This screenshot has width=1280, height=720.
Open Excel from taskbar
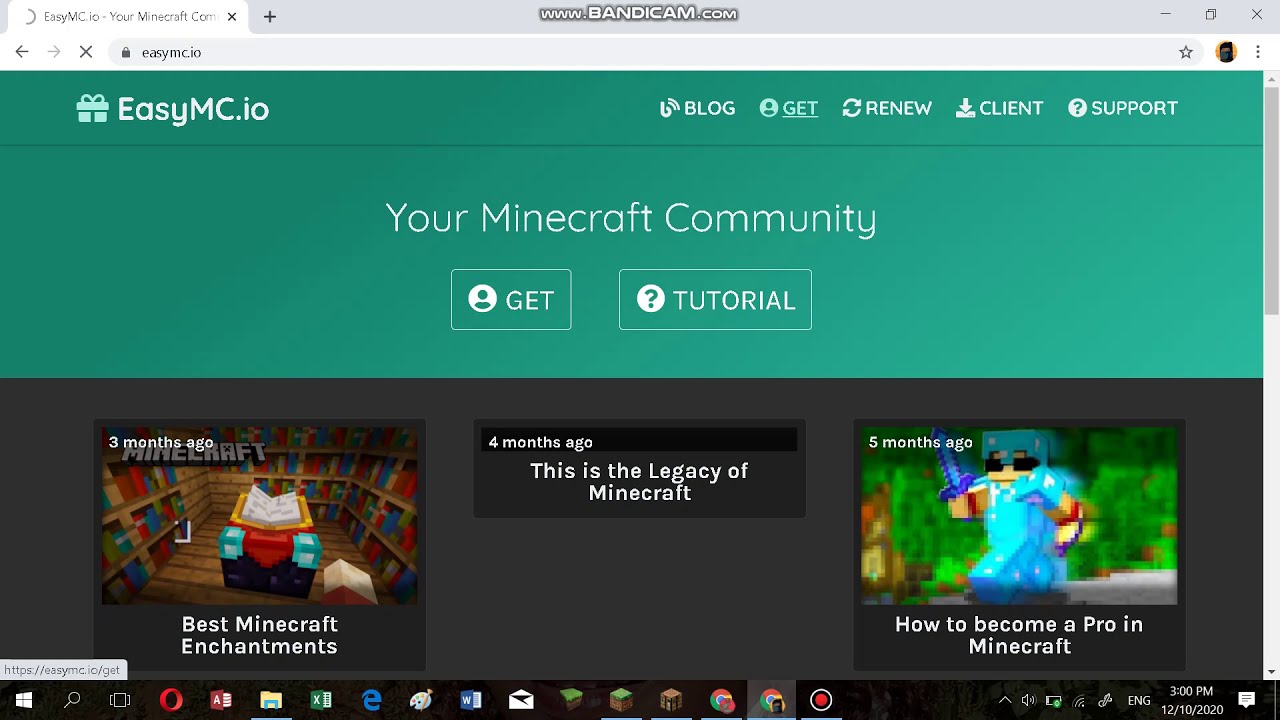pyautogui.click(x=321, y=700)
